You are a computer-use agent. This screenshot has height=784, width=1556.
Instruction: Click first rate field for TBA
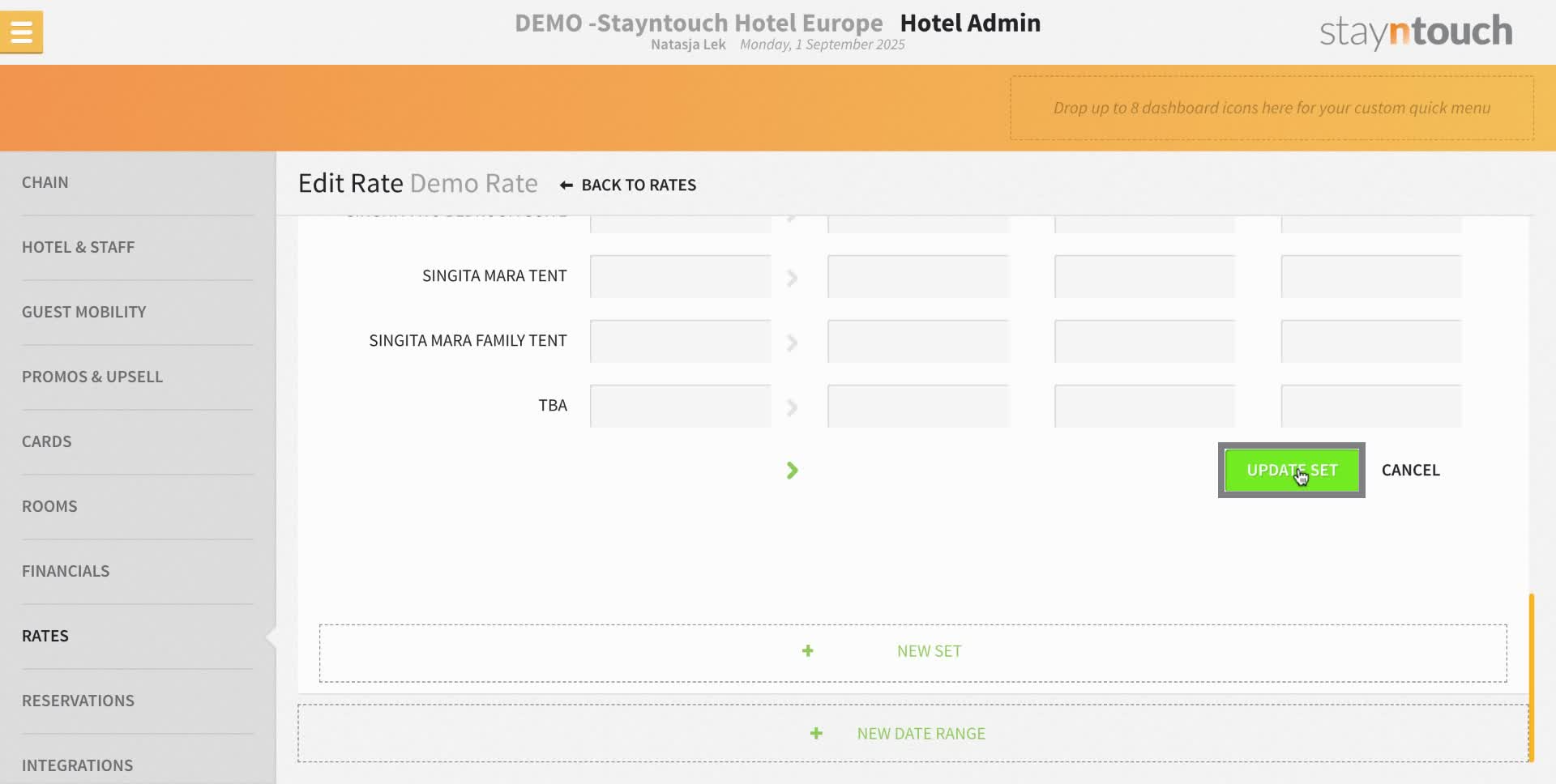(x=681, y=406)
